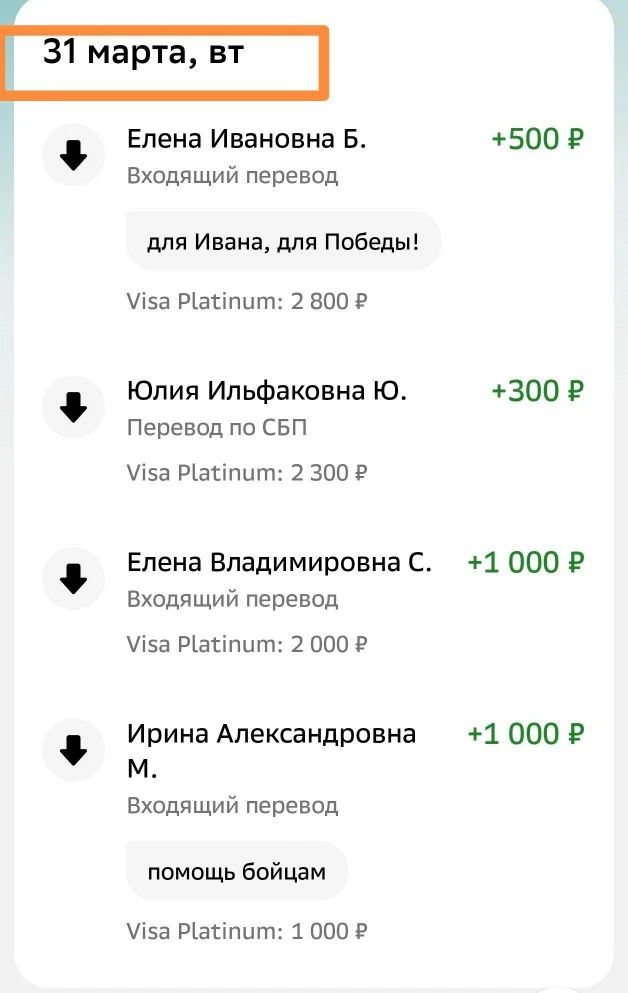Click 'Visa Platinum: 2 300 ₽' balance text
The width and height of the screenshot is (628, 993).
[x=247, y=472]
